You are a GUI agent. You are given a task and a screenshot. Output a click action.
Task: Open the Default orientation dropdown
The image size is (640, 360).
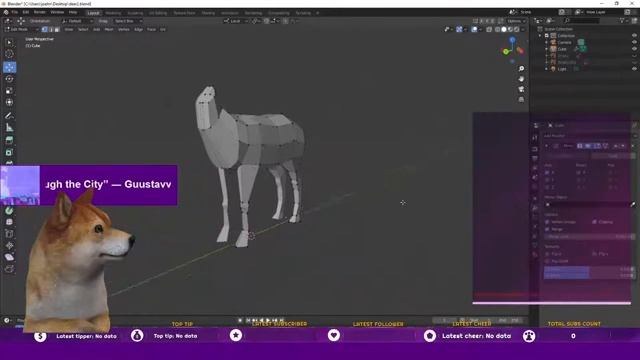point(77,21)
